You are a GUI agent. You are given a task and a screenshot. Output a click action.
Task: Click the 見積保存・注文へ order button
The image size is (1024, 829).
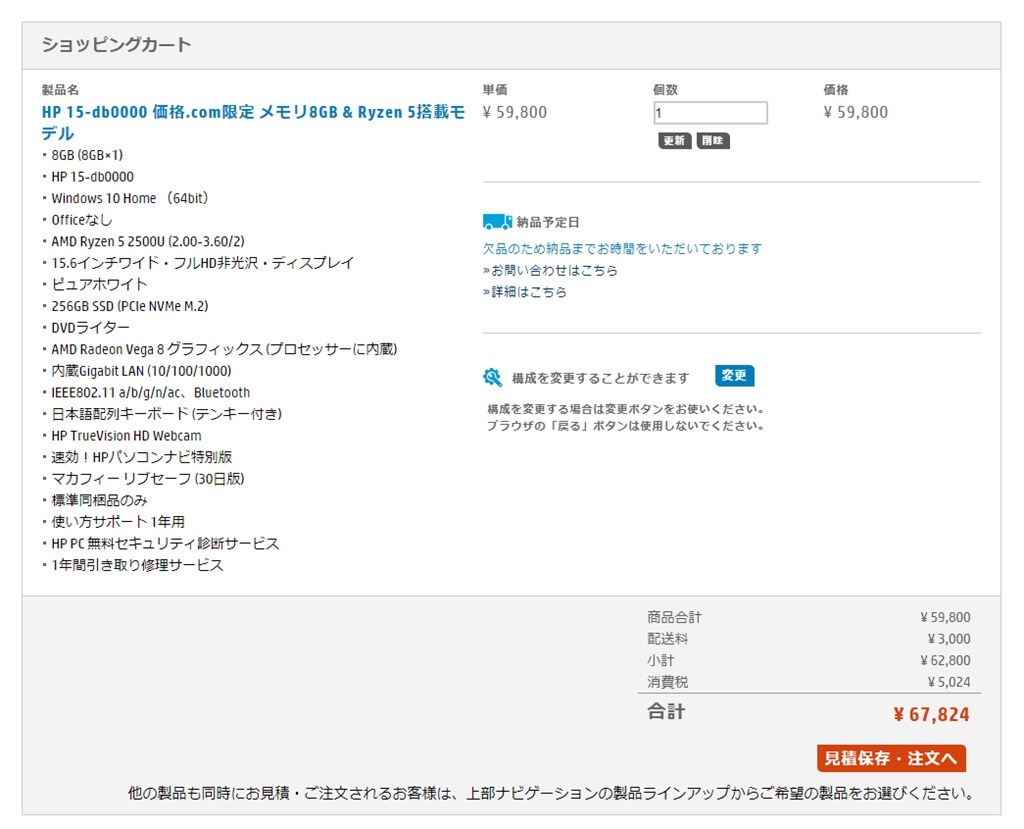click(x=891, y=758)
